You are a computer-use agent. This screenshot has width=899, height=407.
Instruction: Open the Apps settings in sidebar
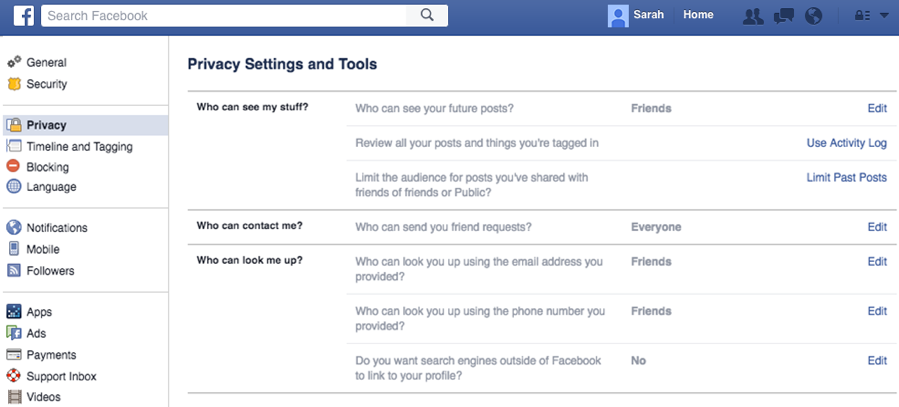39,312
